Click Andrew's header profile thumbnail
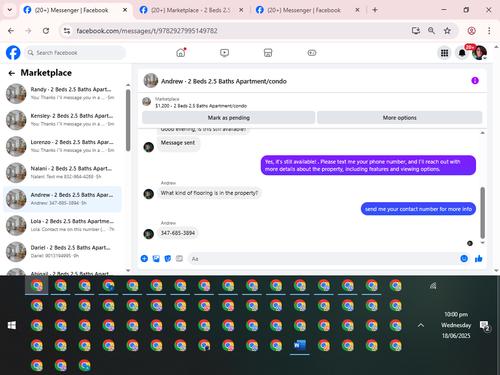500x375 pixels. pos(151,81)
